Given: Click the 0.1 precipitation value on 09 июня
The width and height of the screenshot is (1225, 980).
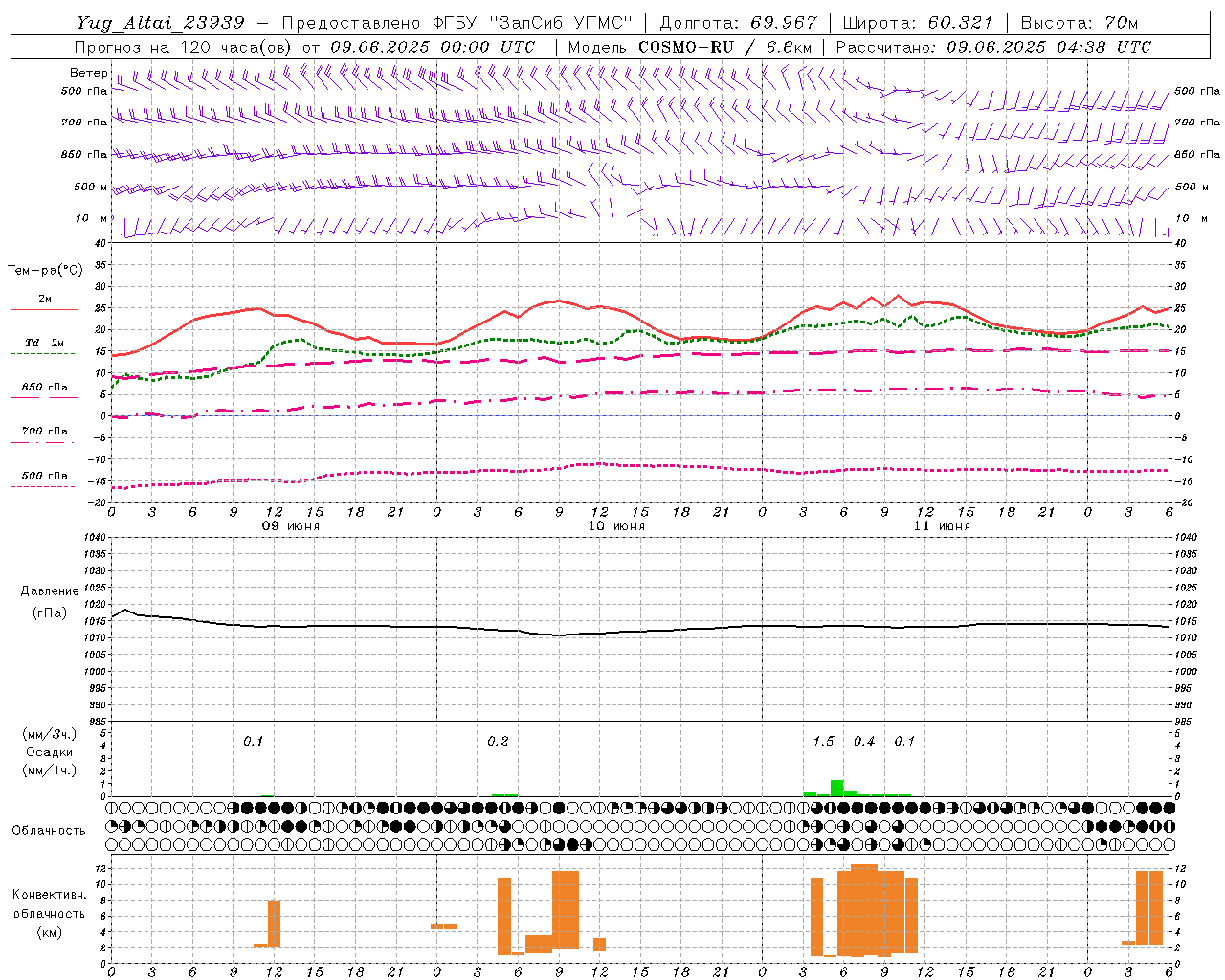Looking at the screenshot, I should tap(253, 742).
